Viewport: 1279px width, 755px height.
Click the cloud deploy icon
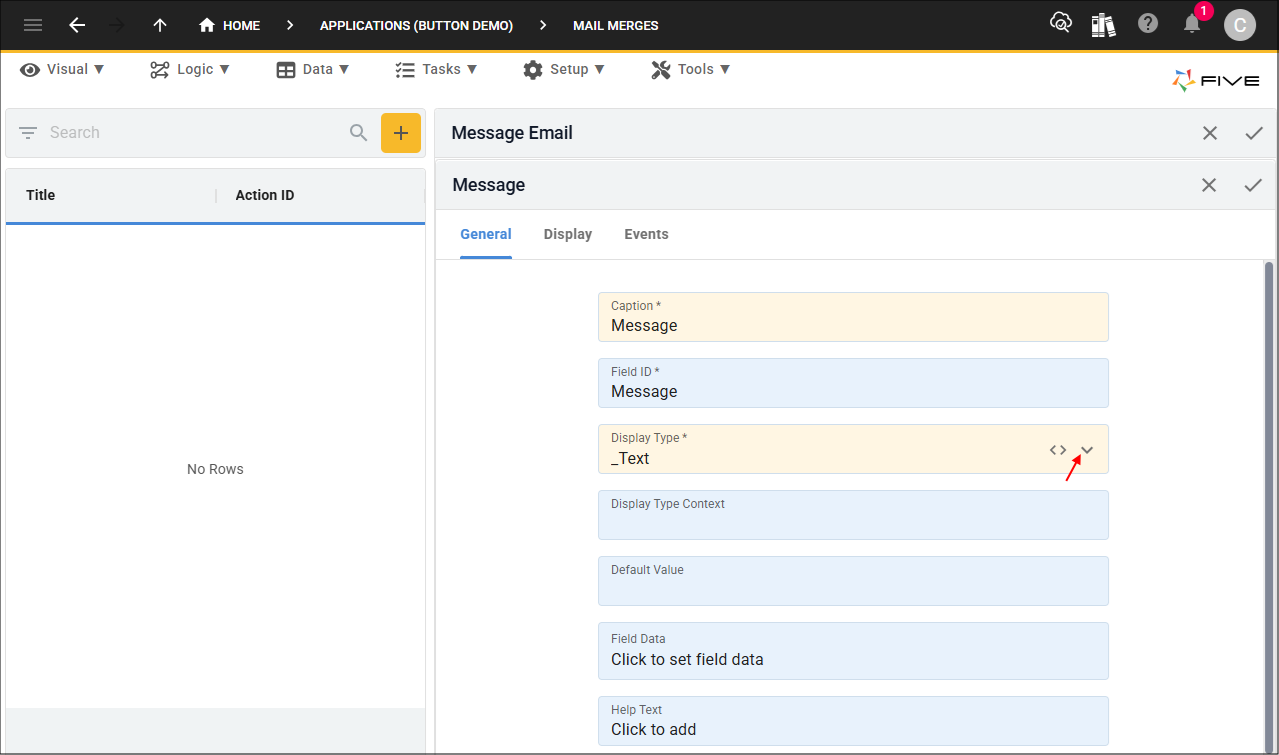[1060, 23]
